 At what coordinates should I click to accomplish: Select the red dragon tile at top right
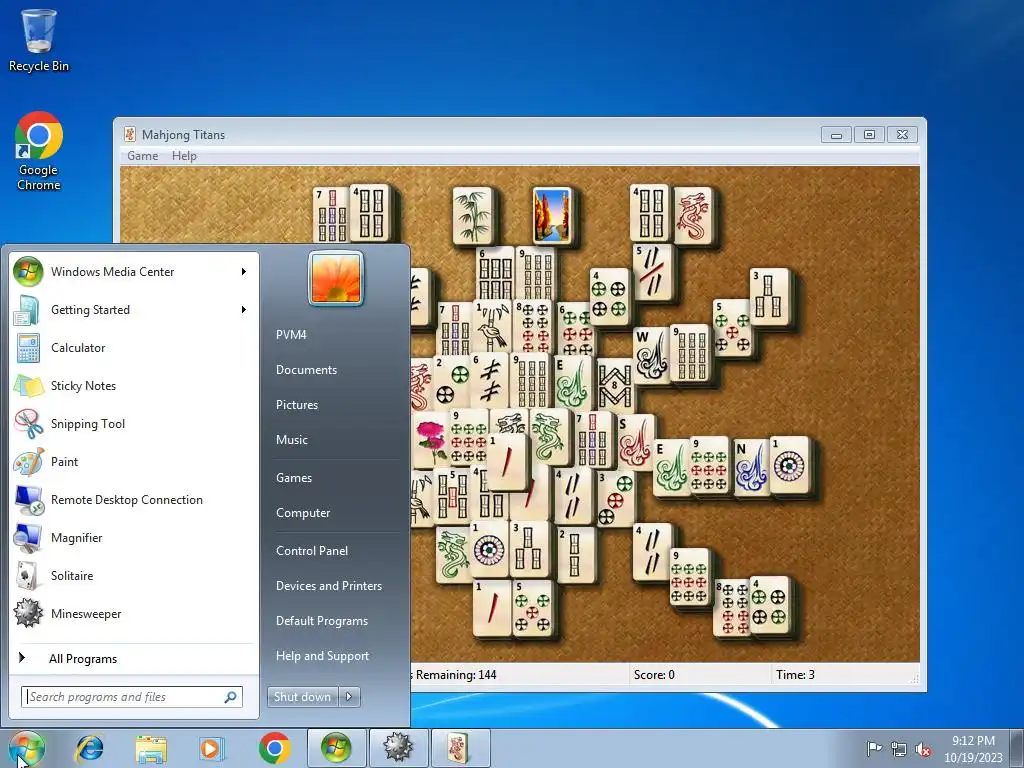coord(693,216)
